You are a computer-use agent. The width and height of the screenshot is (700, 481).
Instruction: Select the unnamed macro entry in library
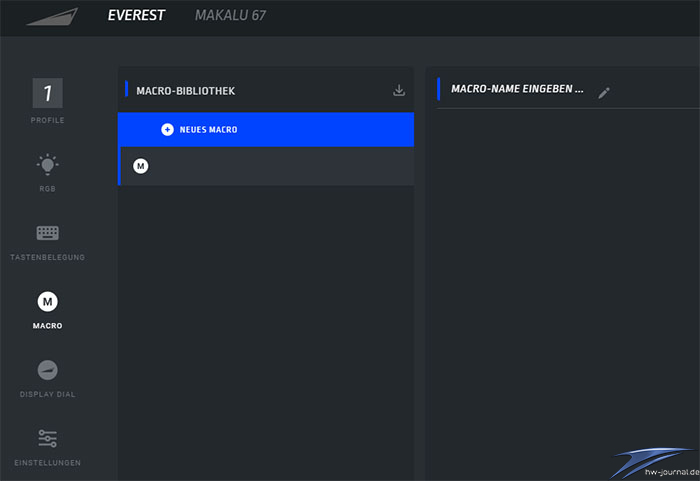point(266,166)
